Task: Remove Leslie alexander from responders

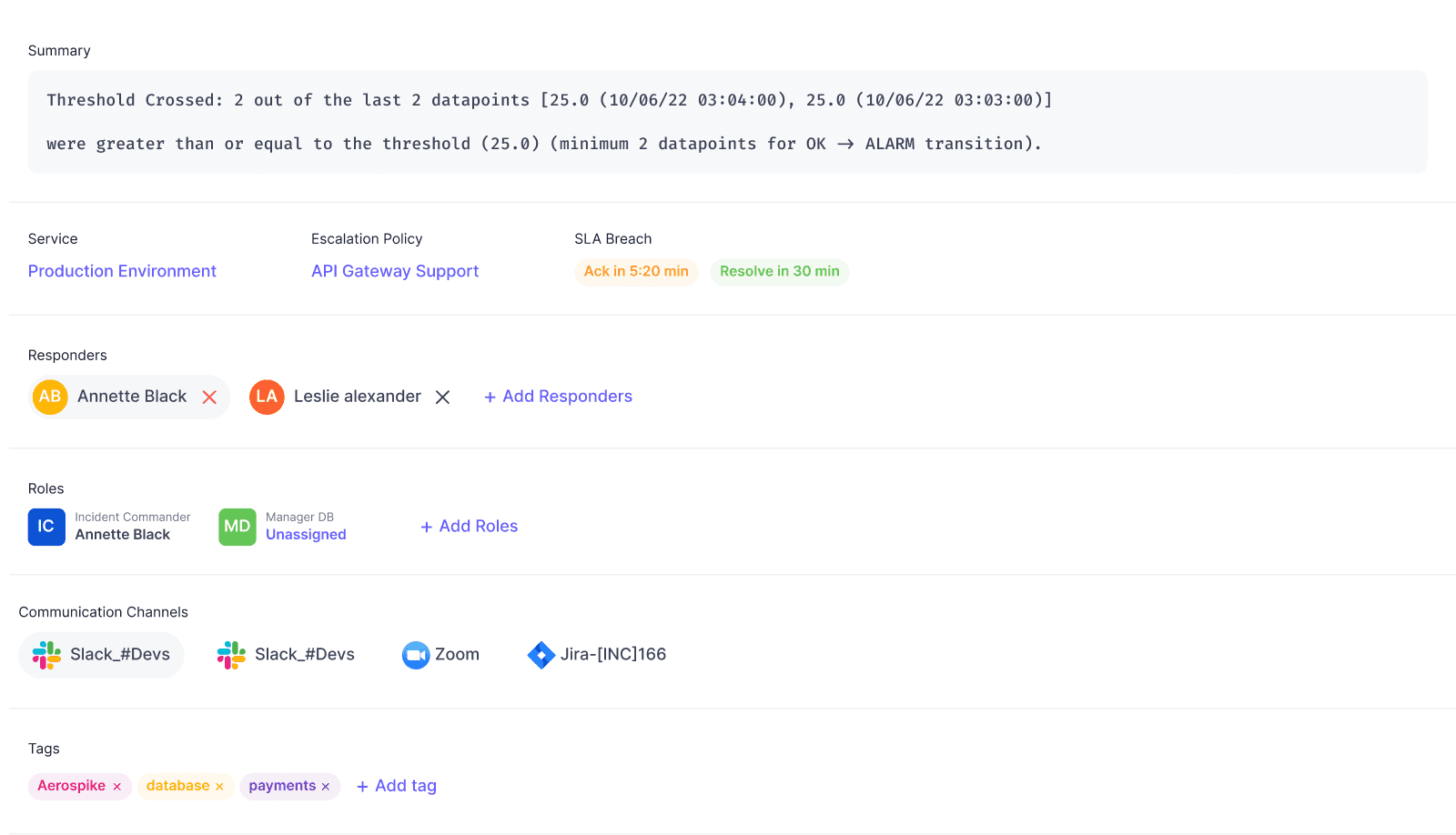Action: [x=443, y=397]
